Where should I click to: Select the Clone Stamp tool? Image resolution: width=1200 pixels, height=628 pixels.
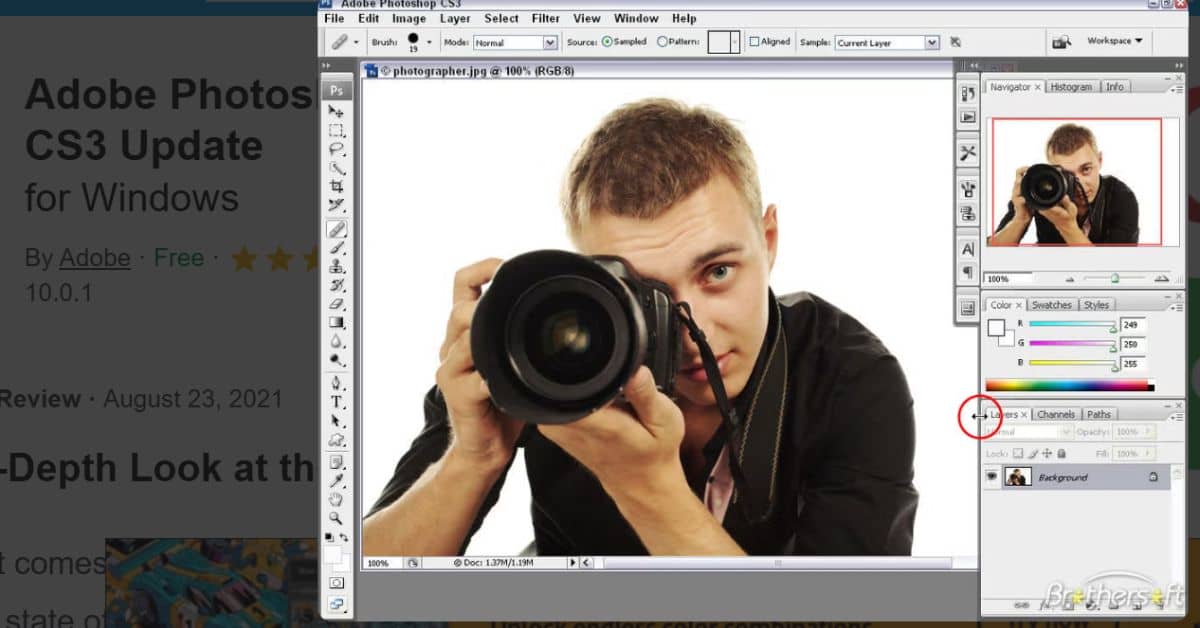click(337, 266)
